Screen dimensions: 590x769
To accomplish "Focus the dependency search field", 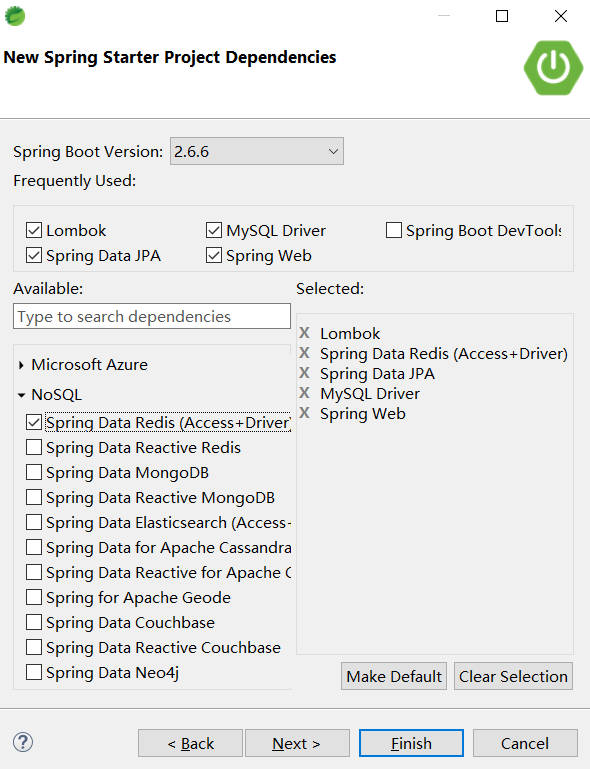I will coord(152,316).
